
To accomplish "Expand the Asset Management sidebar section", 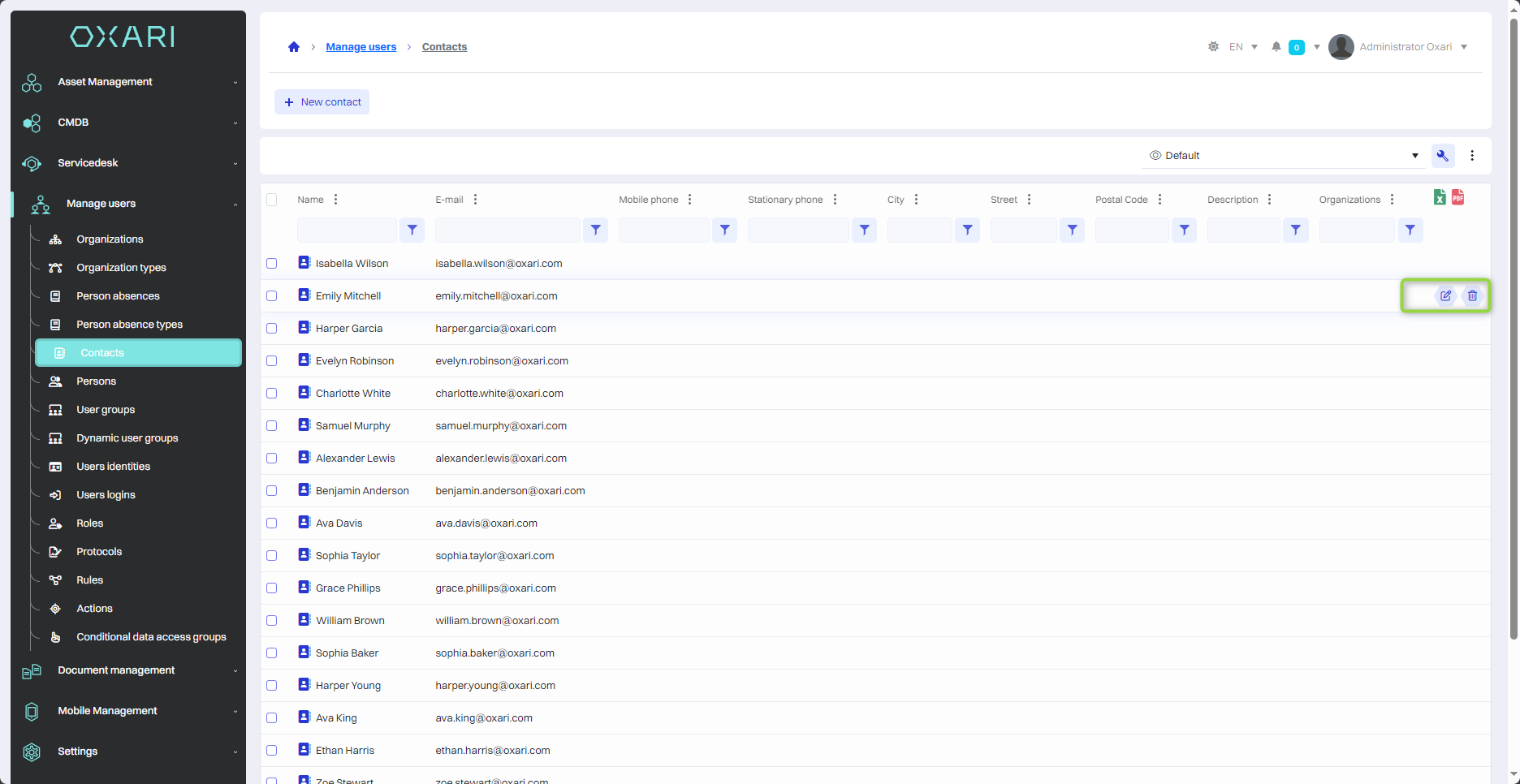I will click(x=130, y=82).
